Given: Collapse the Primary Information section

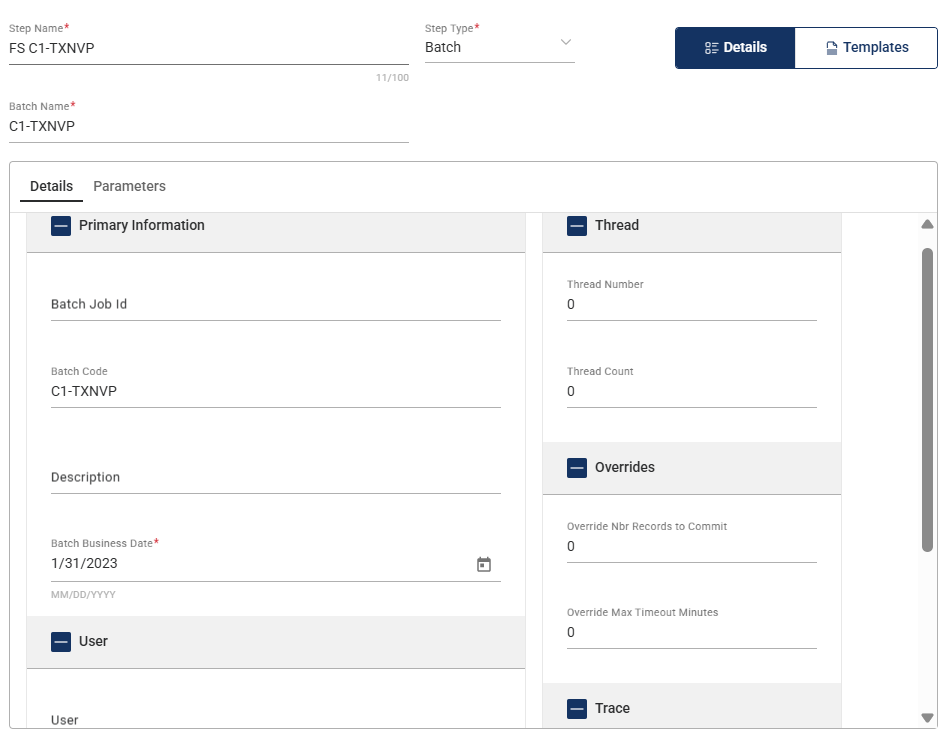Looking at the screenshot, I should point(61,226).
